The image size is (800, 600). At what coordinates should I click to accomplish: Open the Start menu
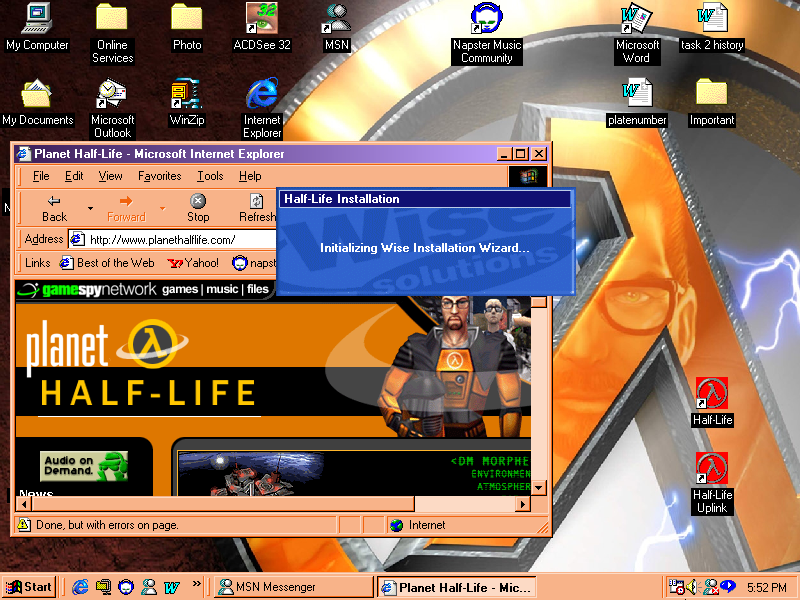coord(29,587)
